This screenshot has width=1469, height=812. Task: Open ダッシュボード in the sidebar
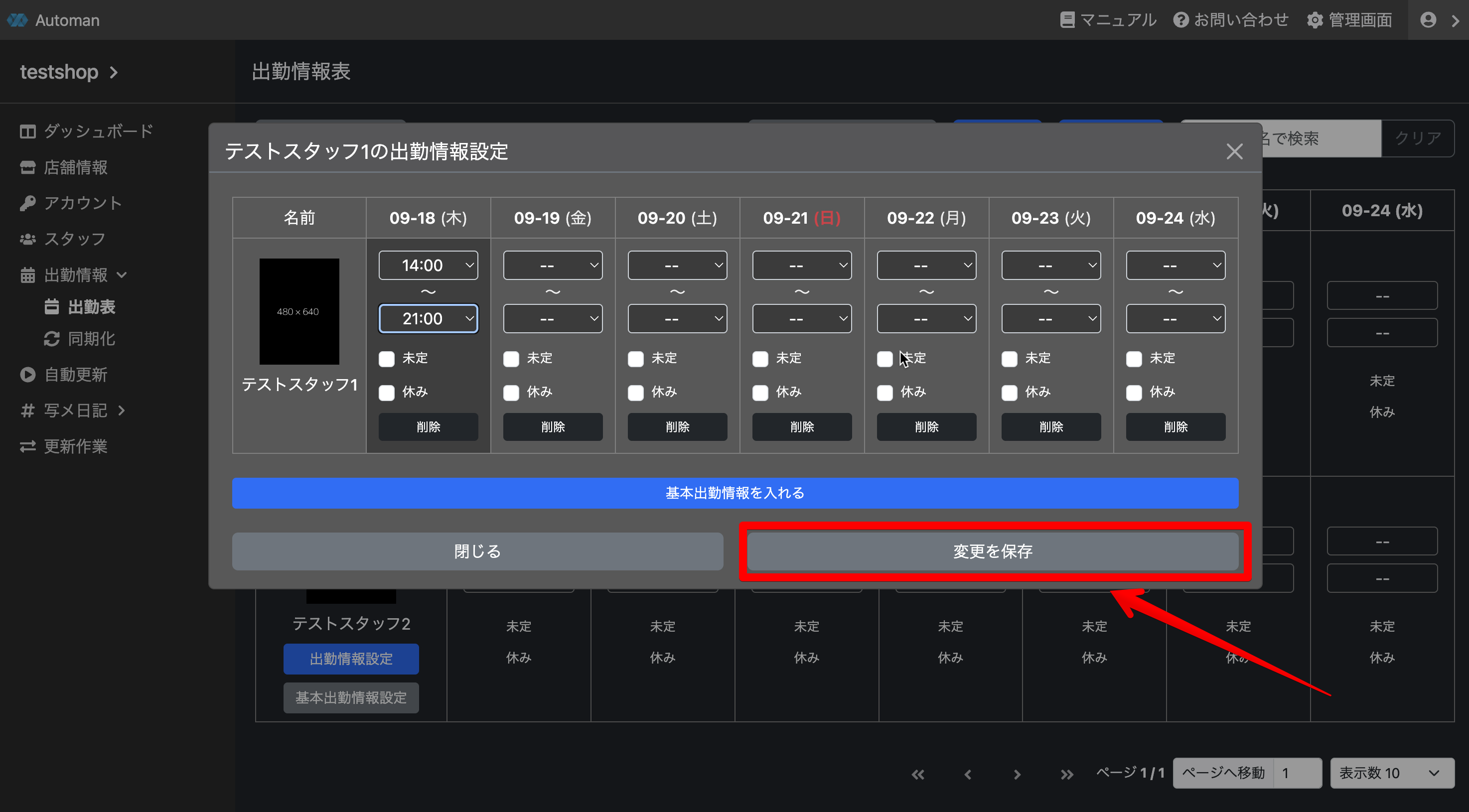[86, 131]
